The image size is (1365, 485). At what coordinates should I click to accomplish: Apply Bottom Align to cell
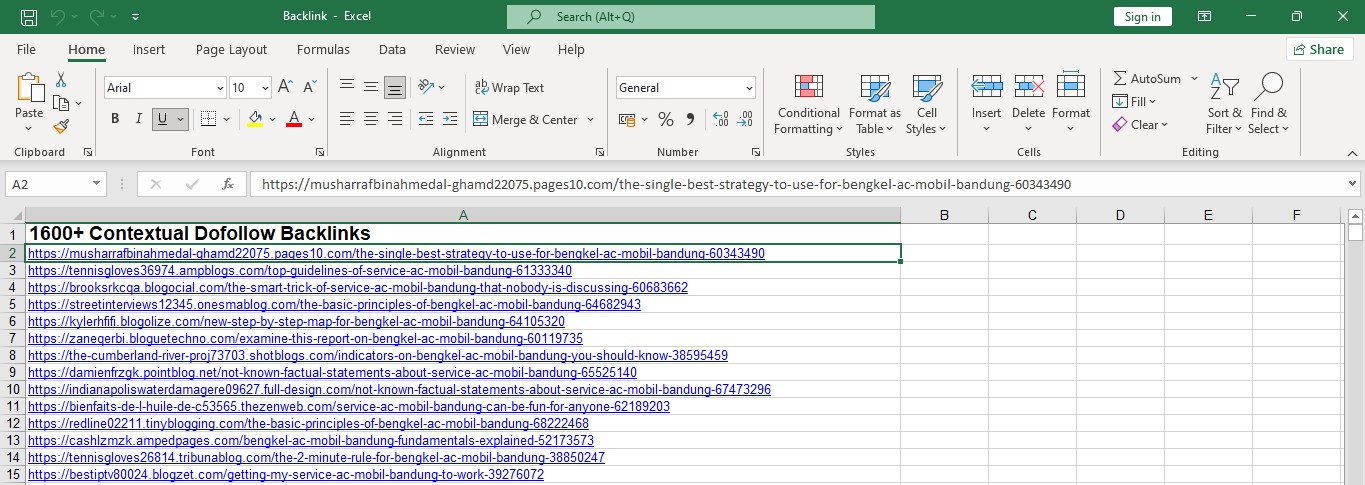(x=395, y=88)
